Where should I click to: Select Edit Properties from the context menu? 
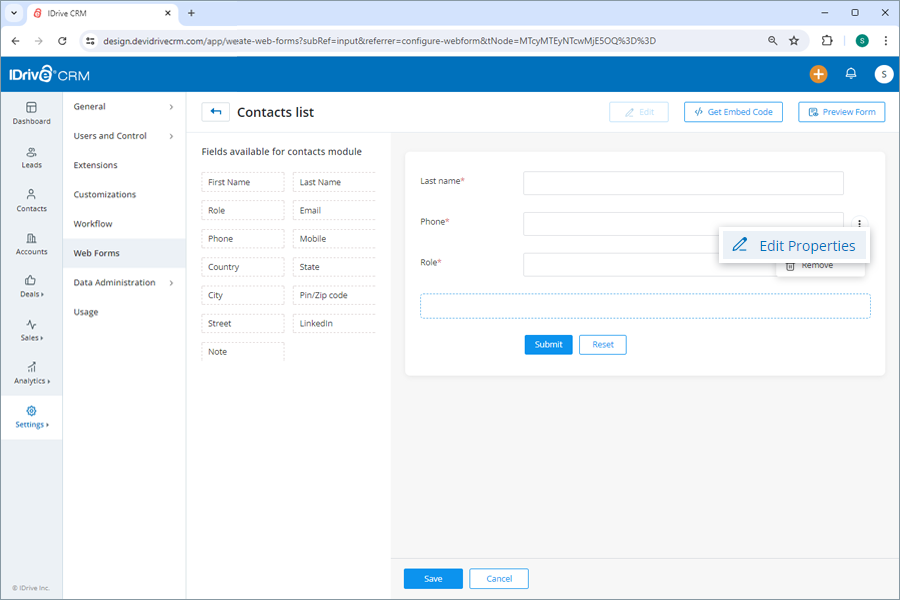[794, 245]
